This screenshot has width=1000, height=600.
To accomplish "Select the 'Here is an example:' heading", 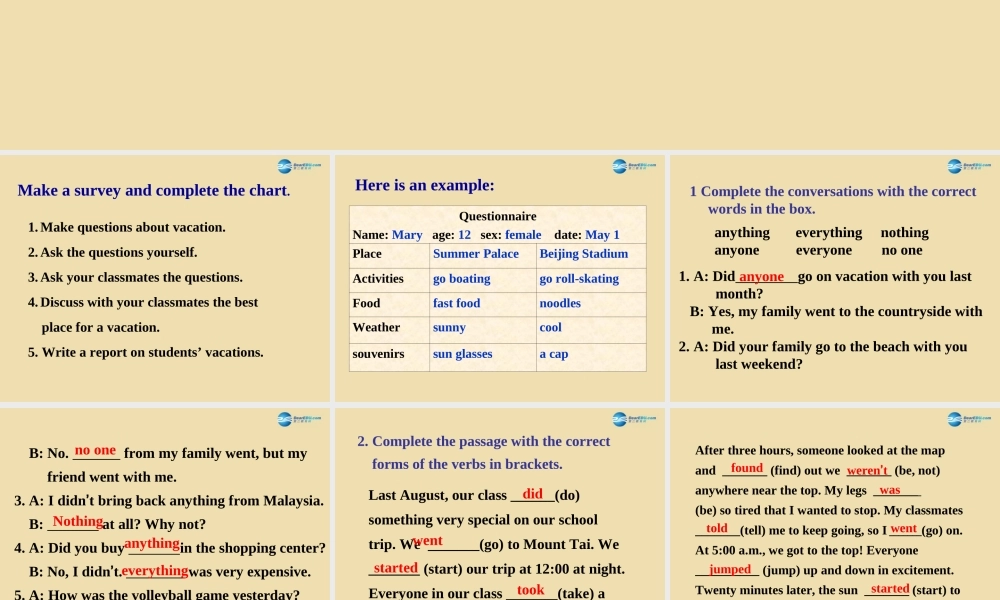I will pos(424,185).
